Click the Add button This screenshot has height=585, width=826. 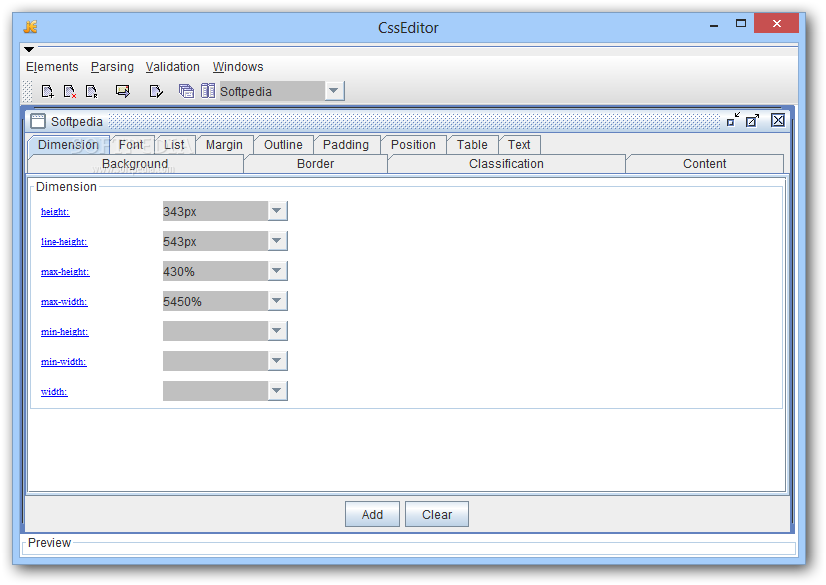[372, 514]
